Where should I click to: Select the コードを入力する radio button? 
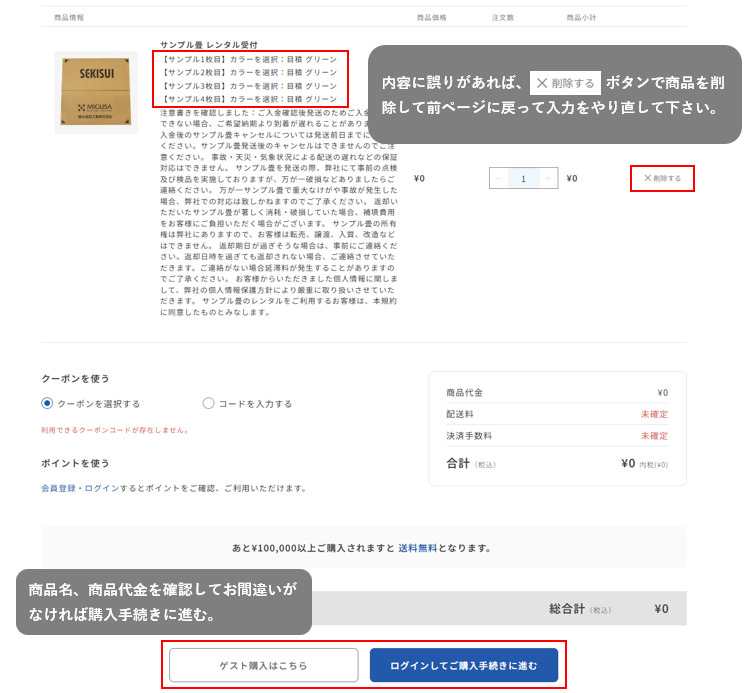click(208, 403)
